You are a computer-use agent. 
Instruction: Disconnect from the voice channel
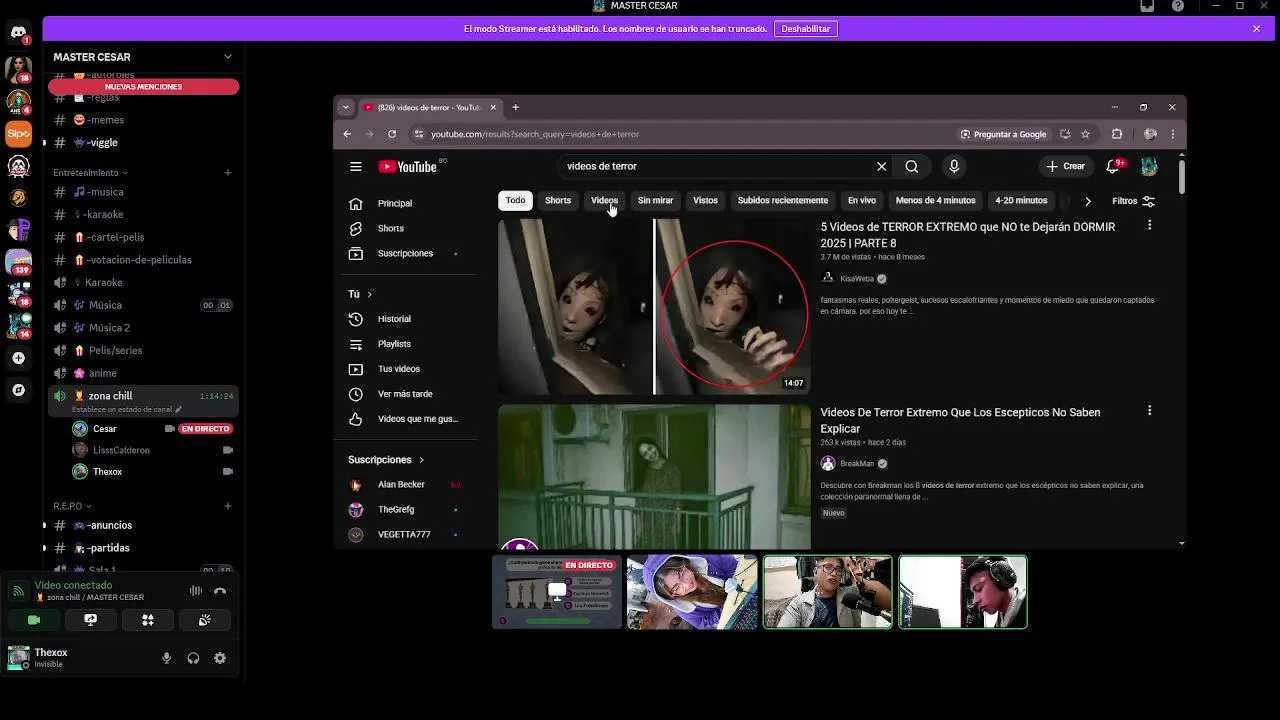[x=220, y=591]
